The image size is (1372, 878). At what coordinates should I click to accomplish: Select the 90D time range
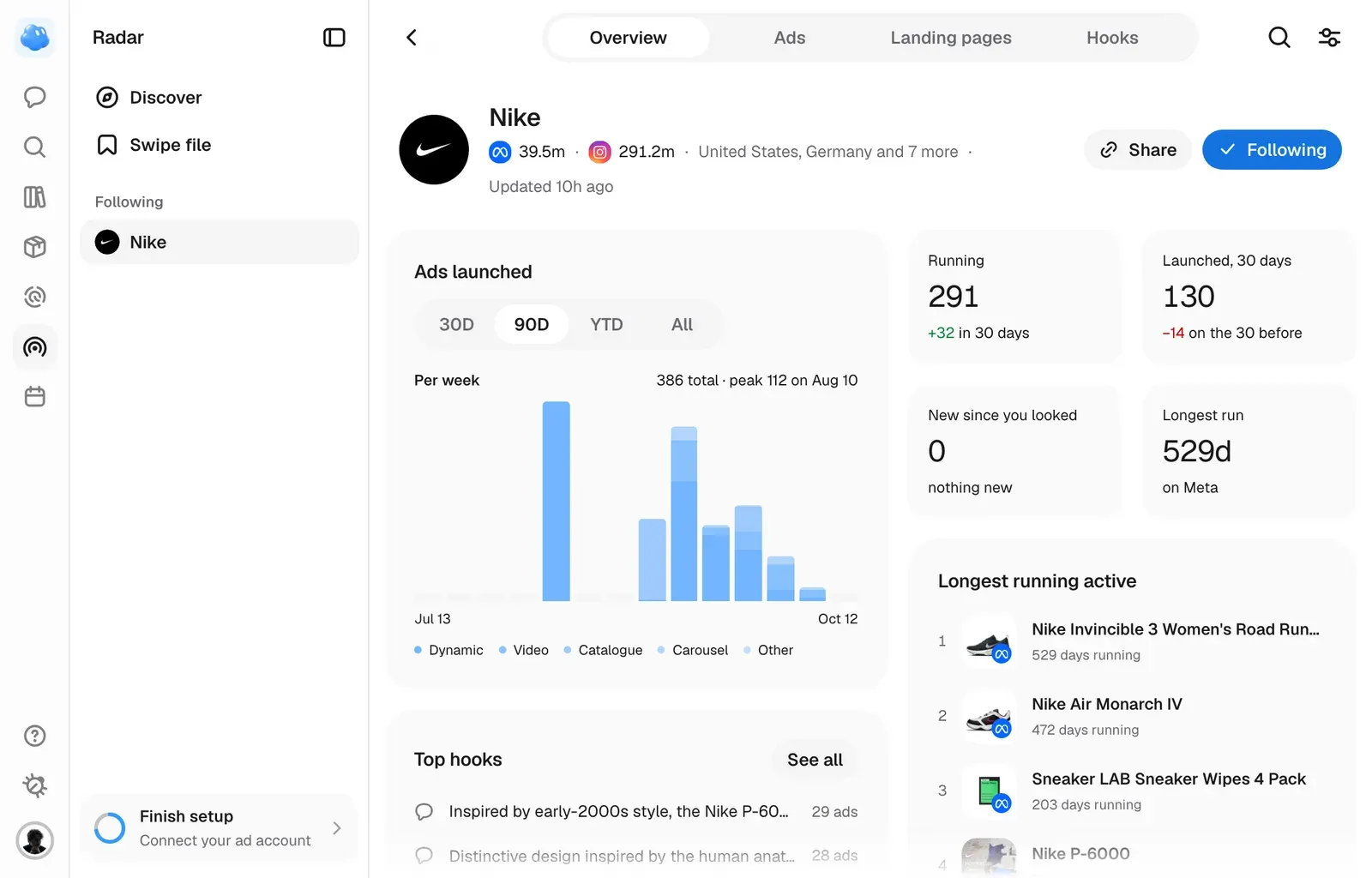coord(532,325)
